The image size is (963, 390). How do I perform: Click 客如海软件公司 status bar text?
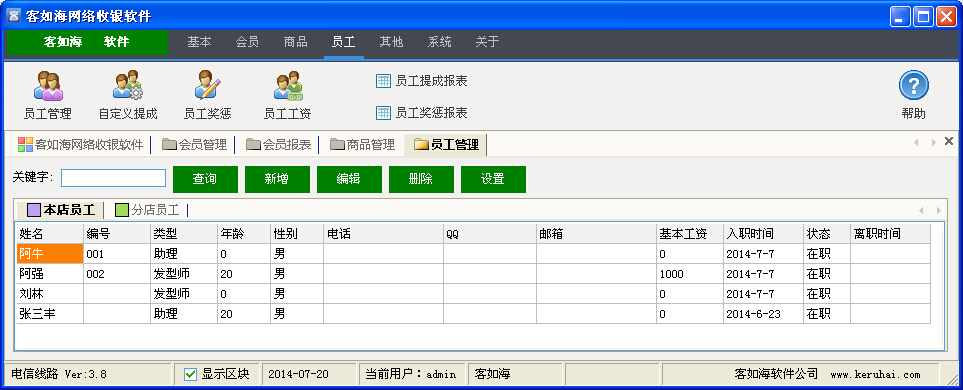point(777,373)
